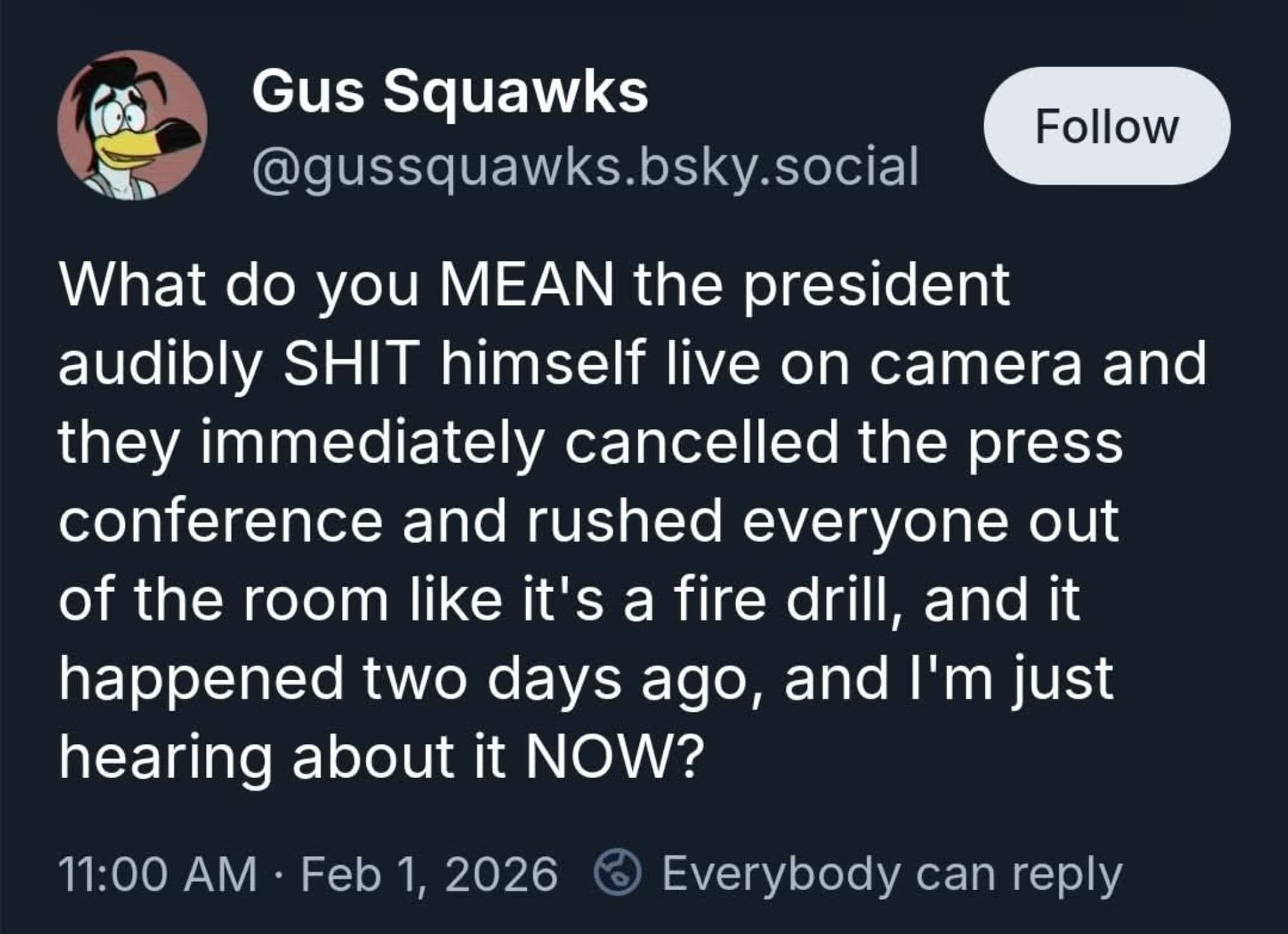Click the Feb 1, 2026 date
Image resolution: width=1288 pixels, height=934 pixels.
click(x=429, y=874)
